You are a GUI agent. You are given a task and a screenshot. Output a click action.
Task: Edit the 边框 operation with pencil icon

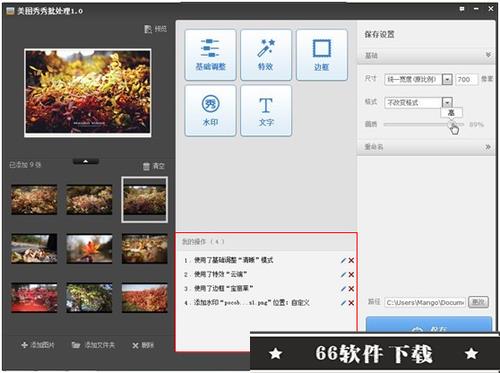point(343,289)
